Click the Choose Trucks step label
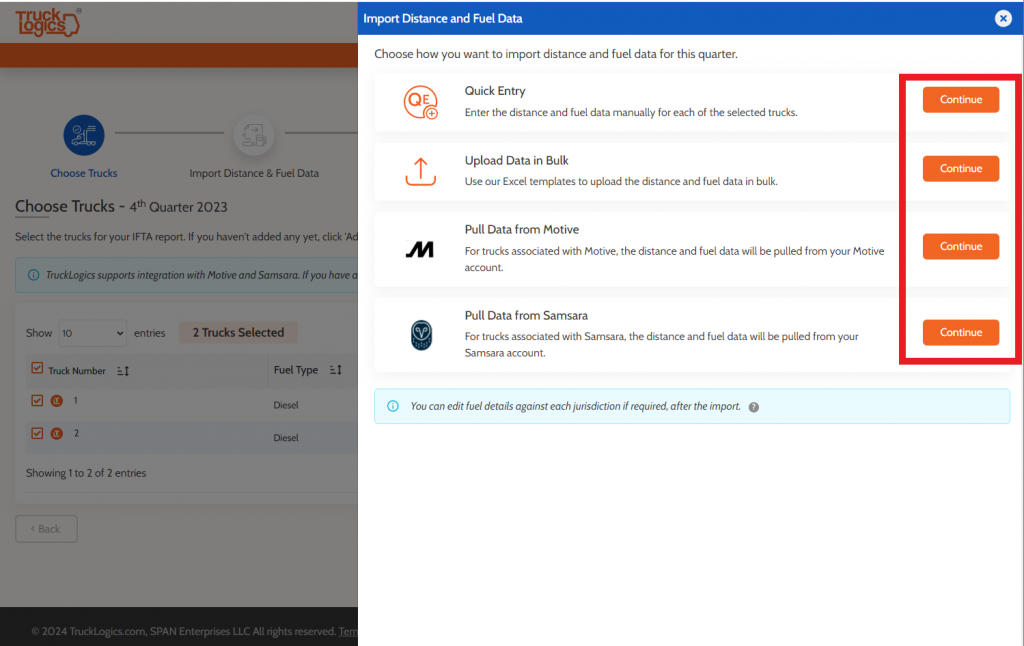Viewport: 1024px width, 646px height. (x=84, y=173)
